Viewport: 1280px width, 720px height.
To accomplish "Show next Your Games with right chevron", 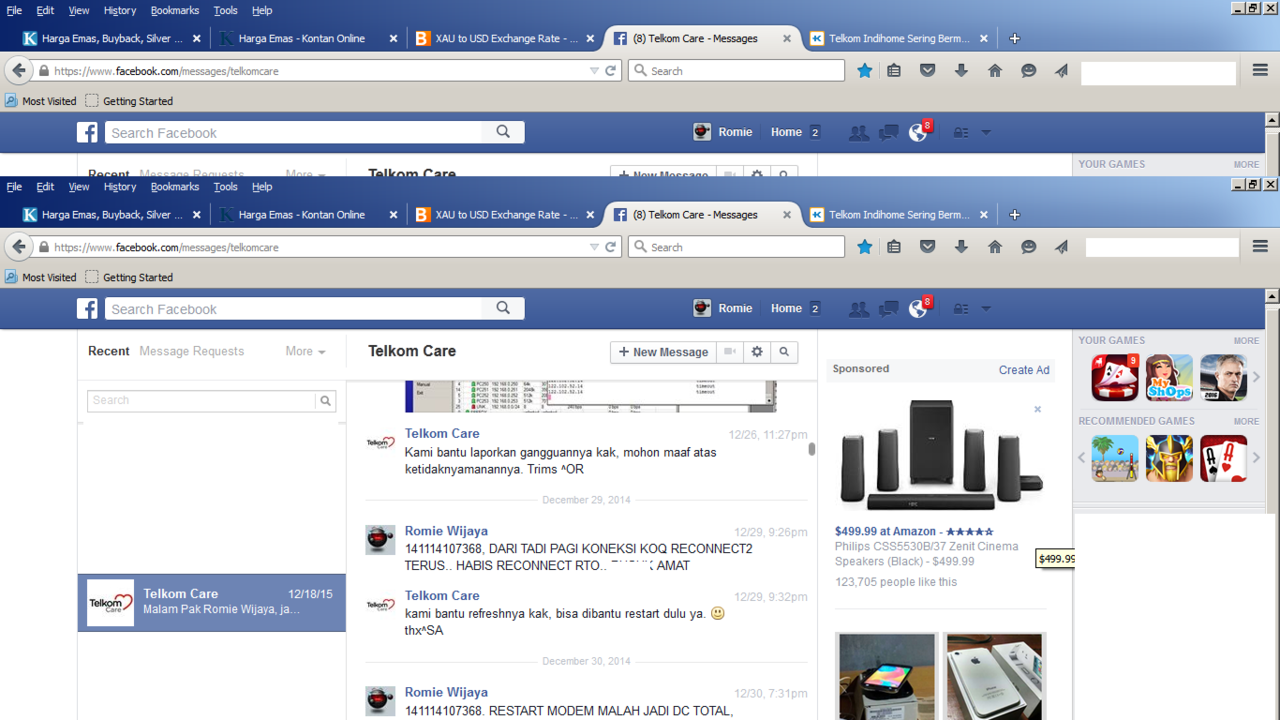I will pos(1257,377).
